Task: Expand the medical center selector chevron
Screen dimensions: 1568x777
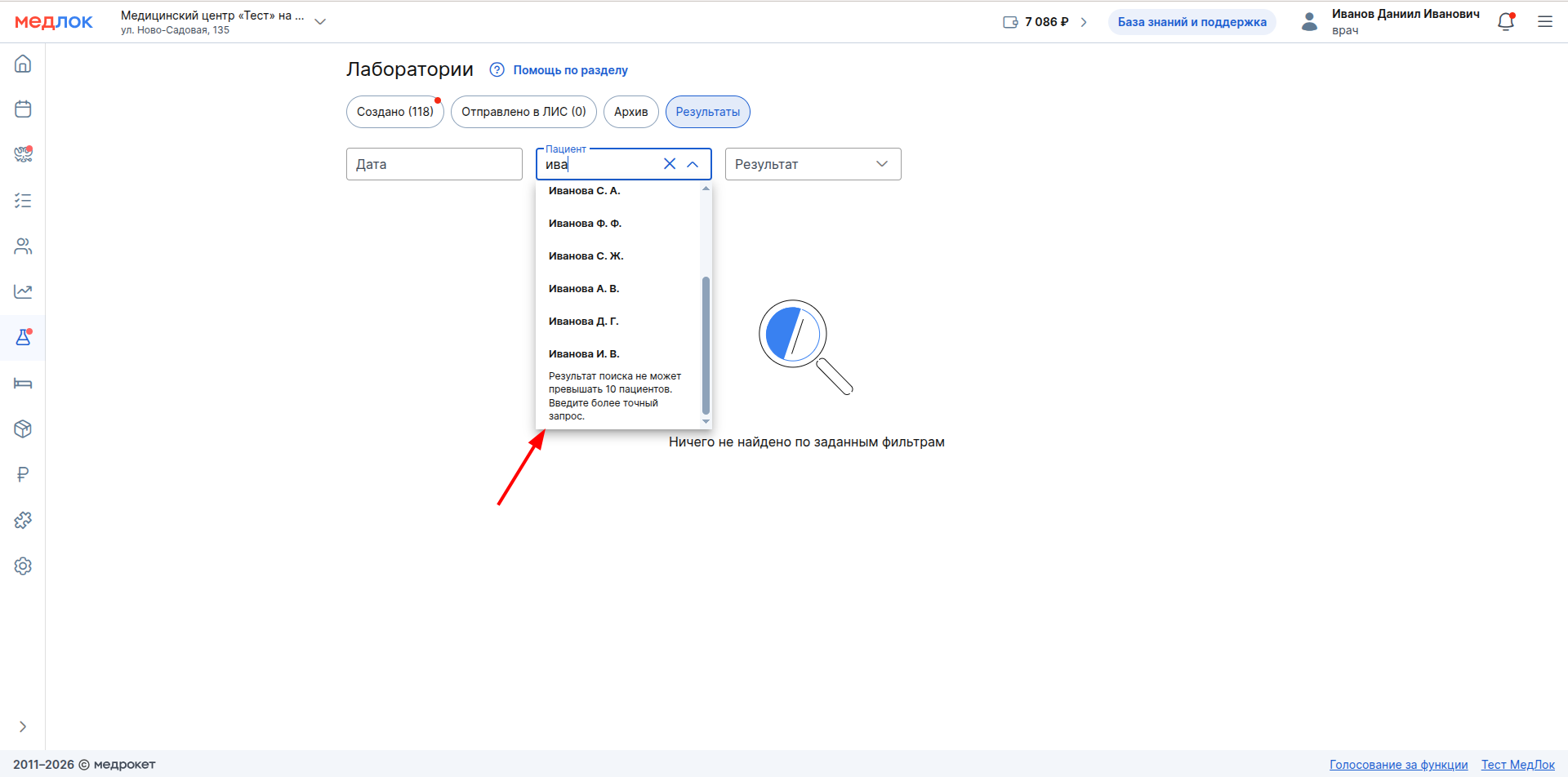Action: tap(320, 22)
